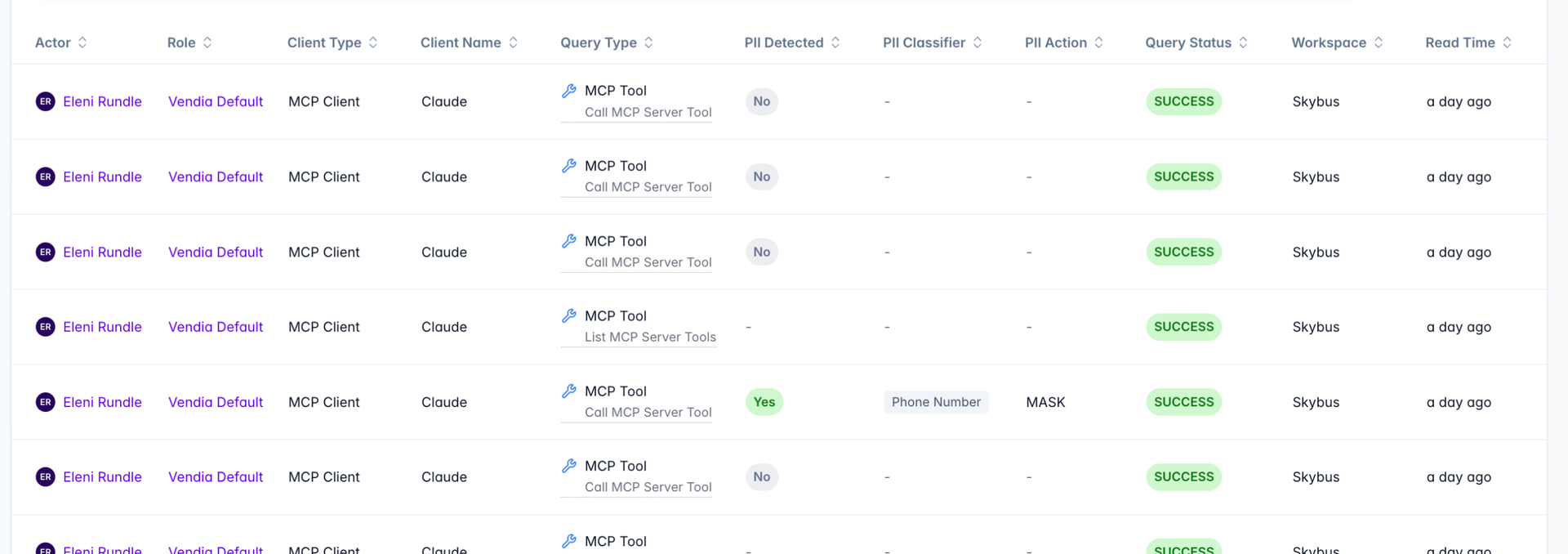Click sort icon beside PII Detected

click(835, 42)
